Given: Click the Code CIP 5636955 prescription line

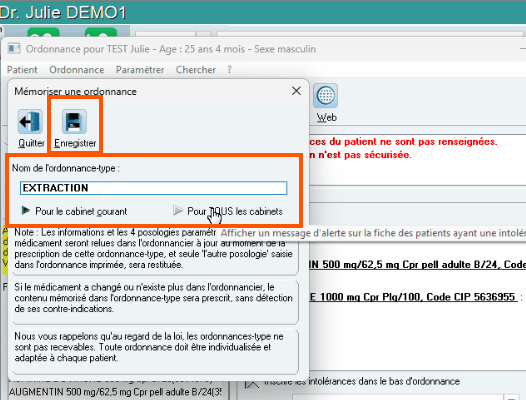Looking at the screenshot, I should tap(415, 297).
